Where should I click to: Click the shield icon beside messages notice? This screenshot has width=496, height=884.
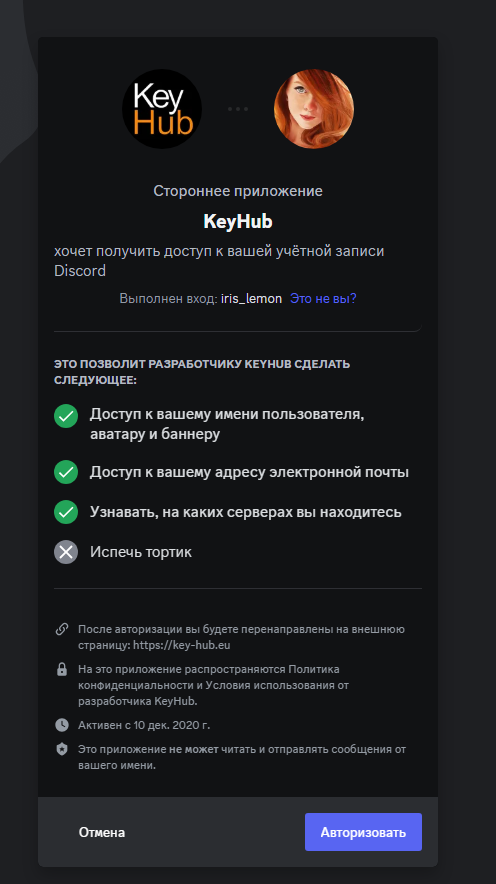pyautogui.click(x=62, y=749)
